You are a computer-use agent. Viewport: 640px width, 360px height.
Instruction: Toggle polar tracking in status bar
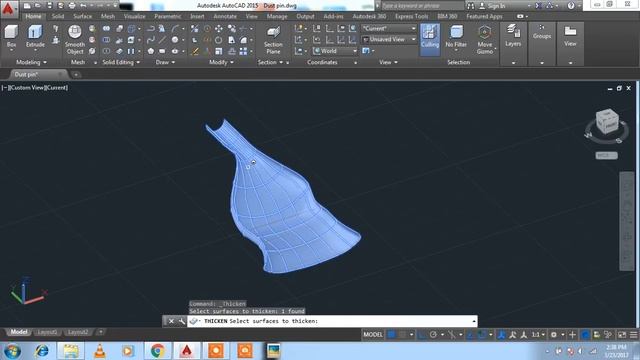(x=433, y=335)
